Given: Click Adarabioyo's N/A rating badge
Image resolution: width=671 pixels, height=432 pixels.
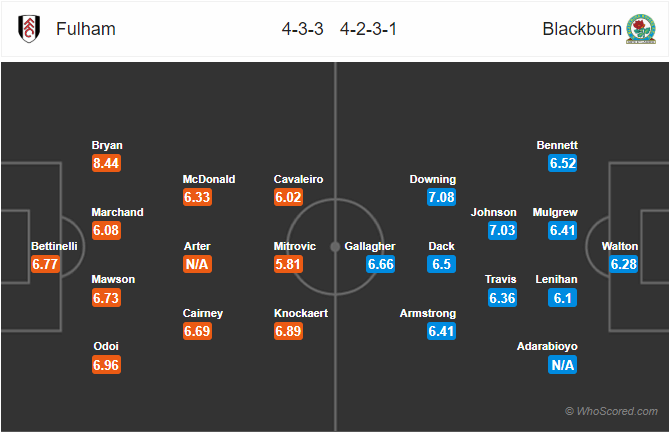Looking at the screenshot, I should (562, 365).
